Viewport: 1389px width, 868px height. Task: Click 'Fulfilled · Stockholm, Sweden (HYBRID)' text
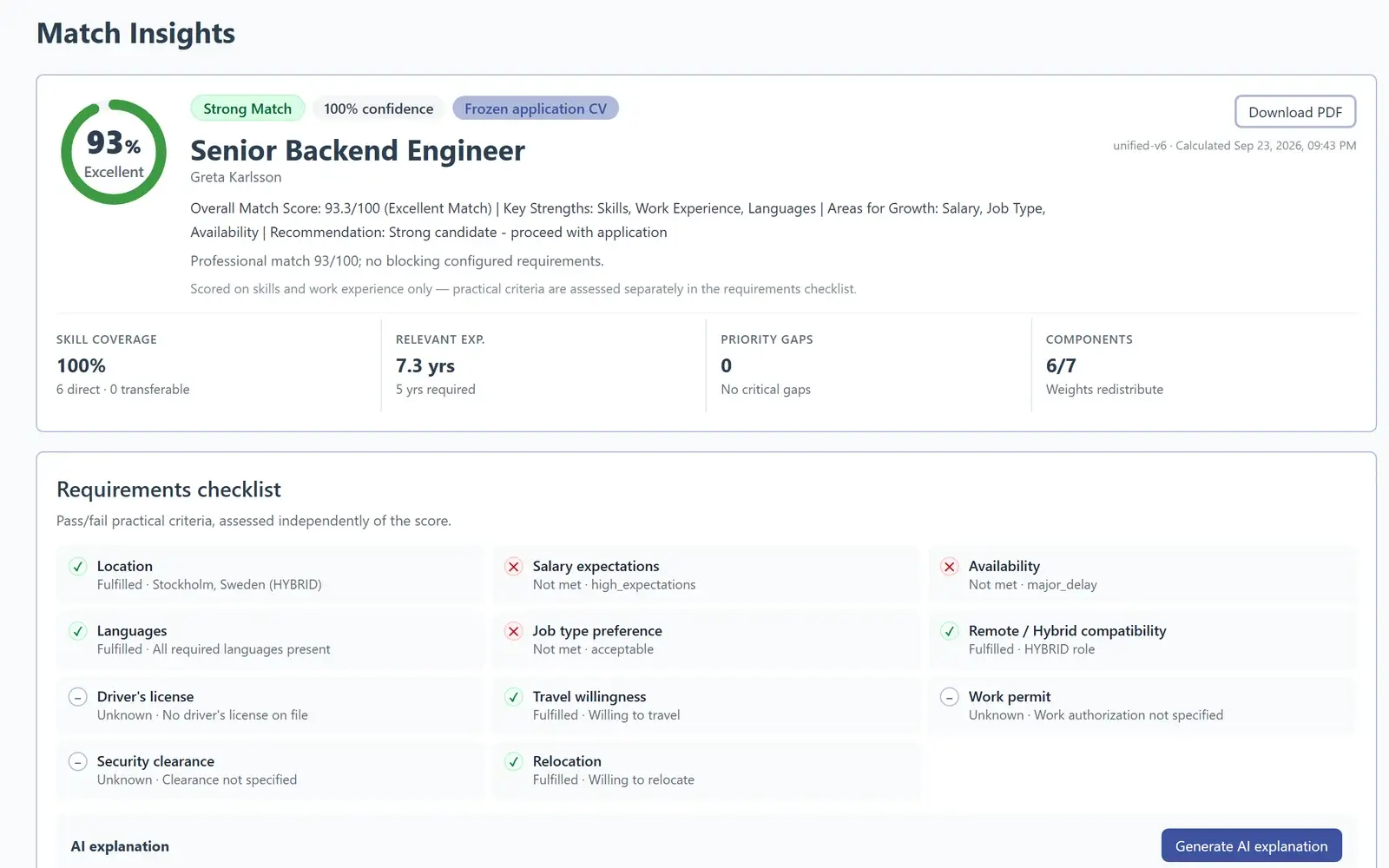pos(209,585)
